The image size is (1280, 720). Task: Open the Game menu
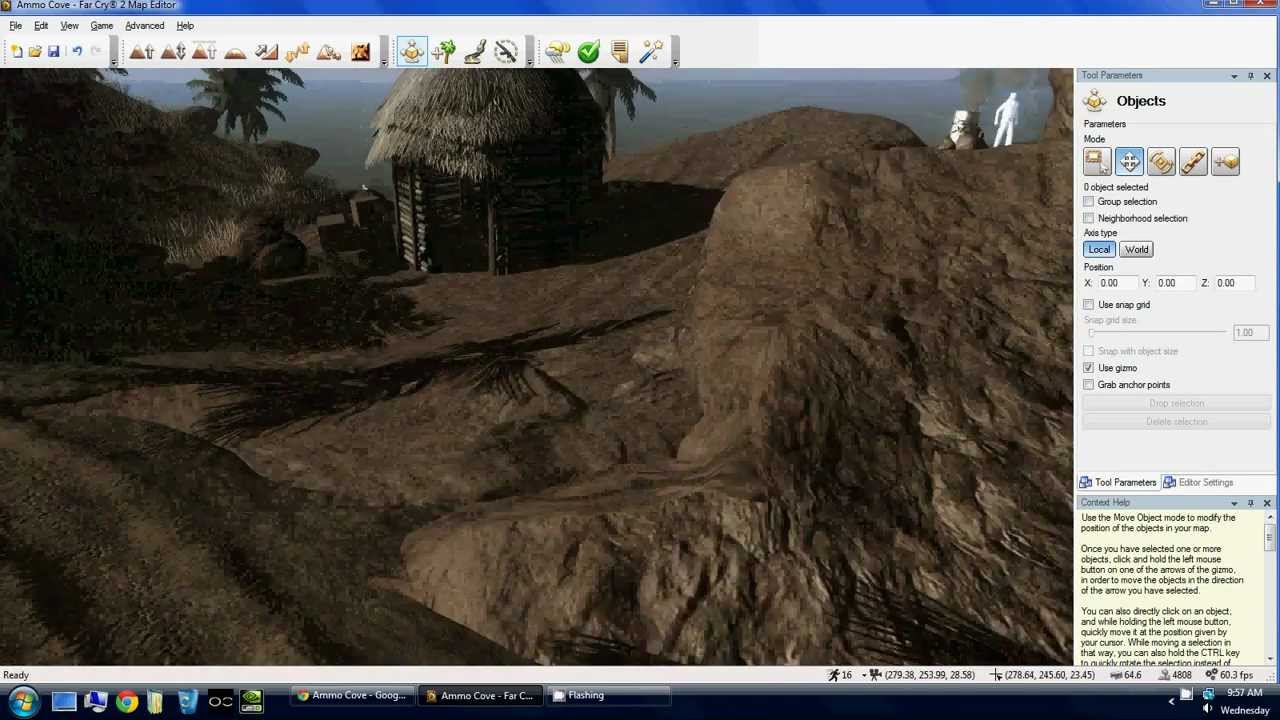pos(101,25)
